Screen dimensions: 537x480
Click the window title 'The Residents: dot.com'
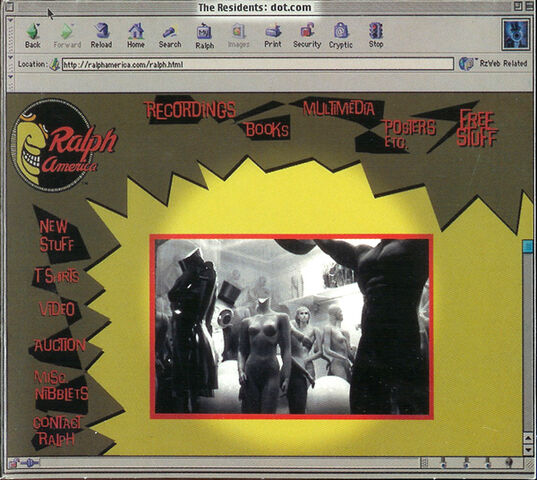click(x=255, y=7)
